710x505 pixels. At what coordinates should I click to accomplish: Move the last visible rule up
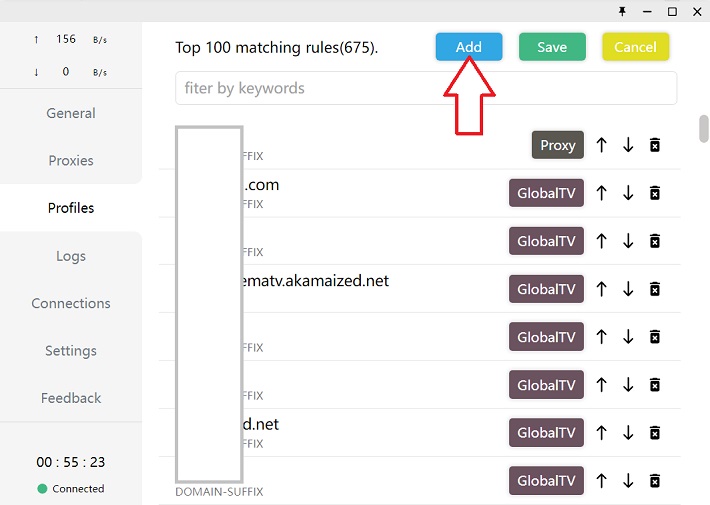(x=601, y=481)
